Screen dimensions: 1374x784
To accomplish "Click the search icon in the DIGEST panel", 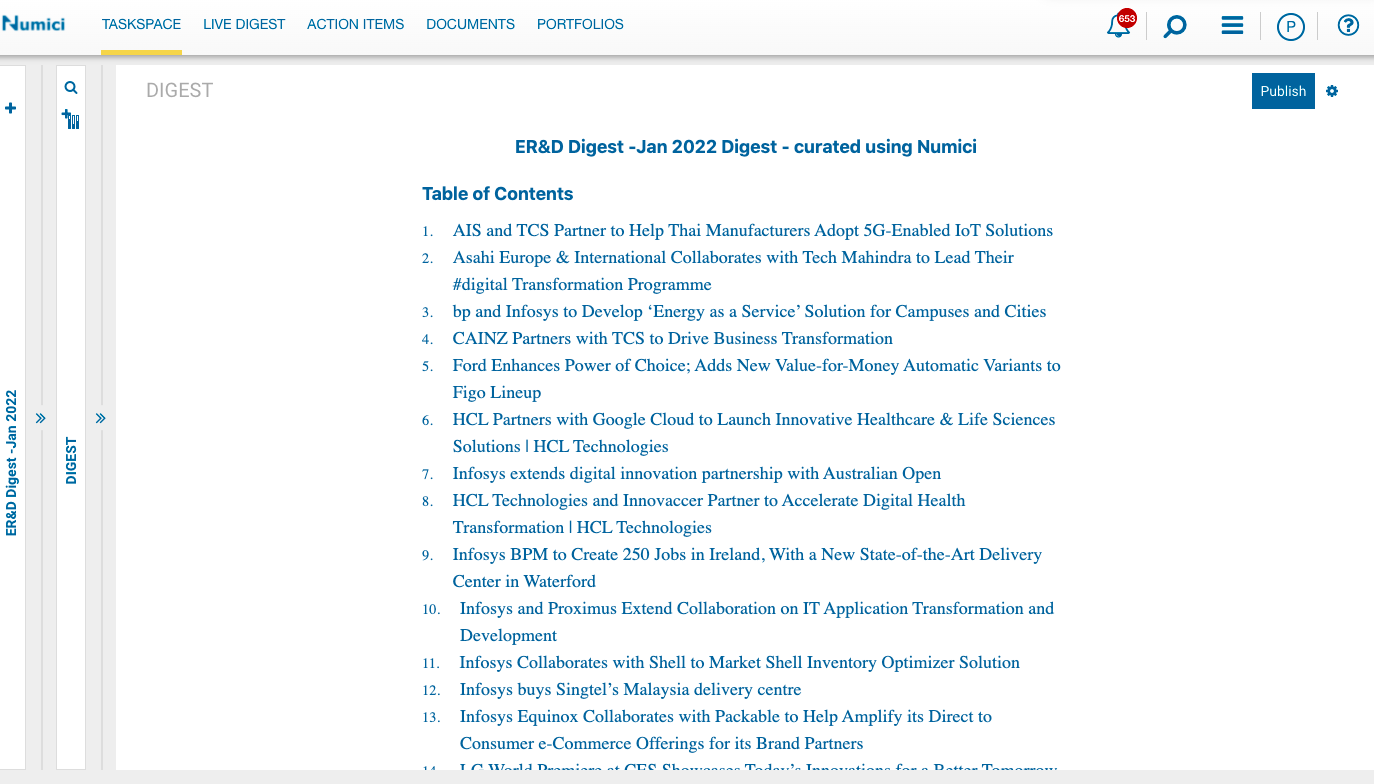I will (71, 88).
